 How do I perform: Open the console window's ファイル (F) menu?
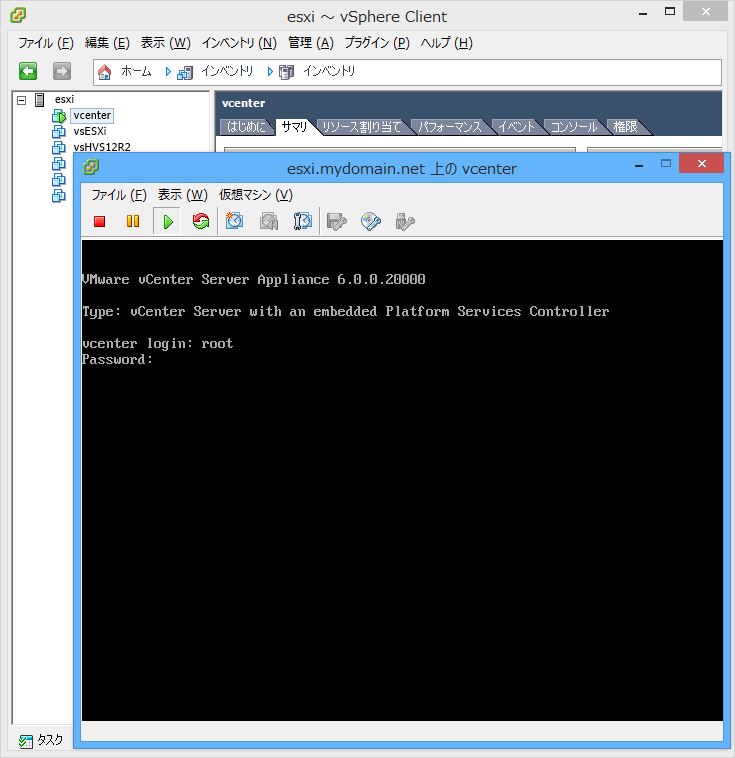coord(119,195)
